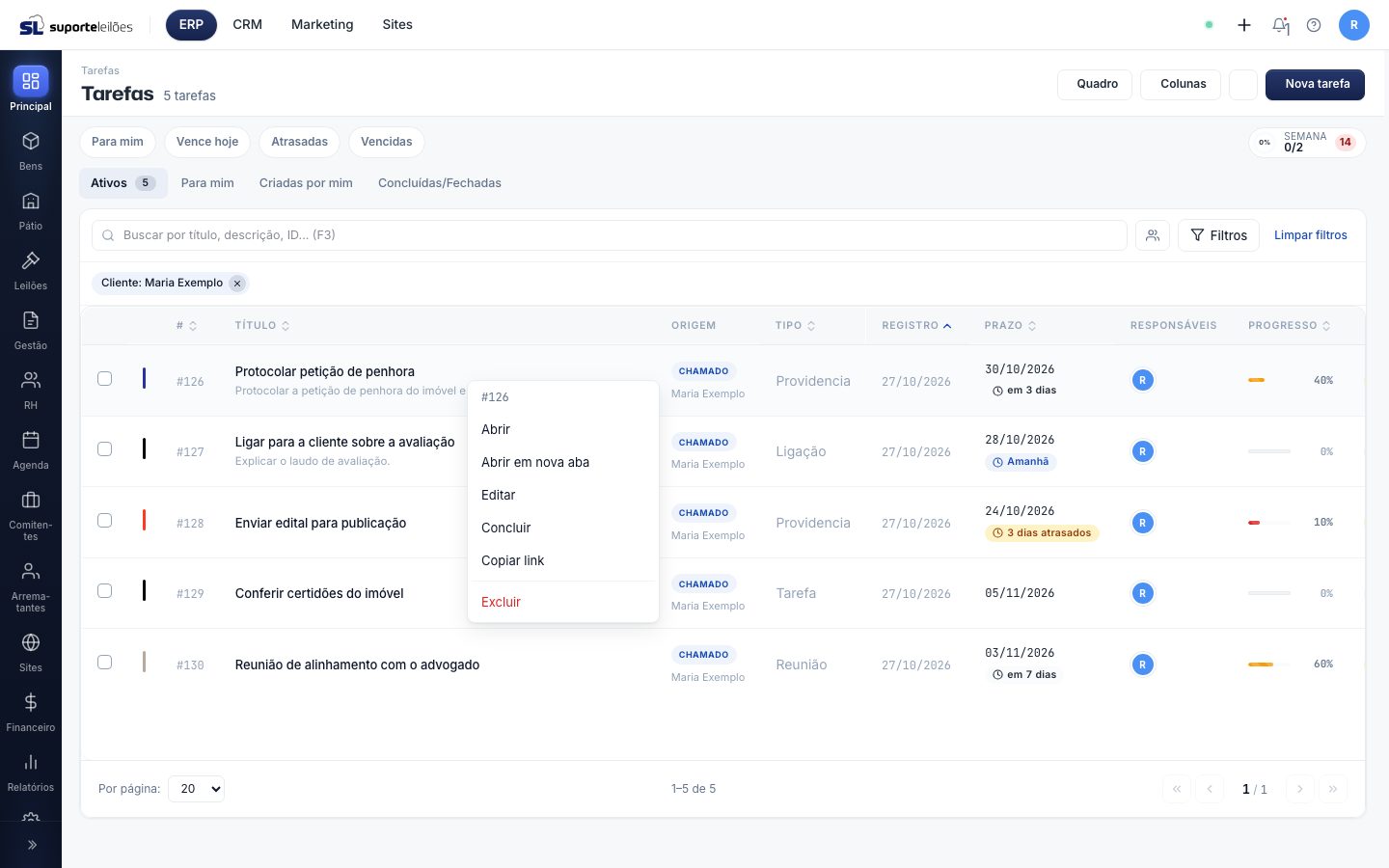Viewport: 1389px width, 868px height.
Task: Sort by the TIPO column
Action: tap(795, 326)
